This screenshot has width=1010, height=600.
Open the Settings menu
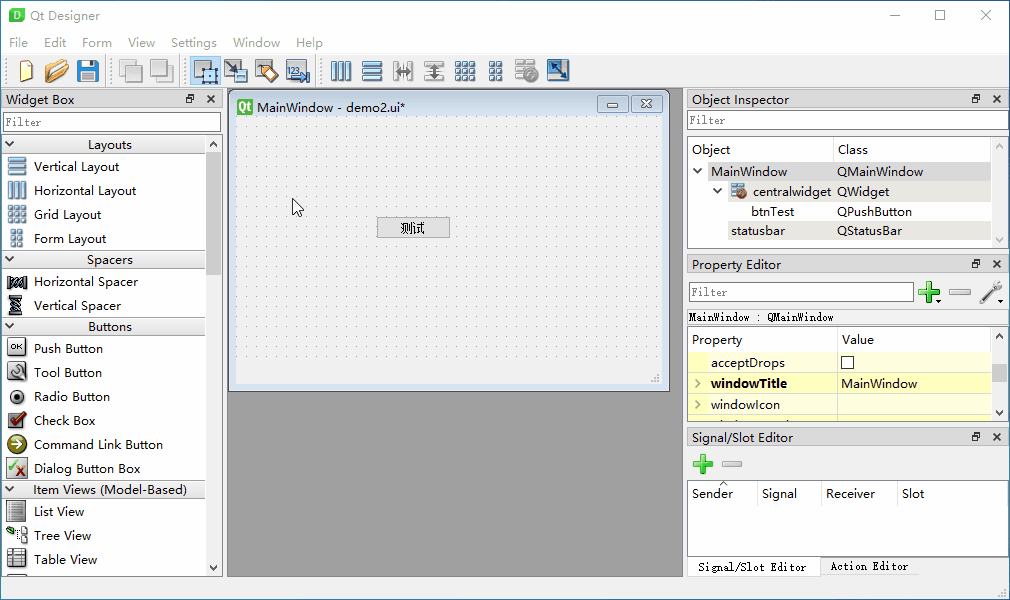tap(193, 43)
